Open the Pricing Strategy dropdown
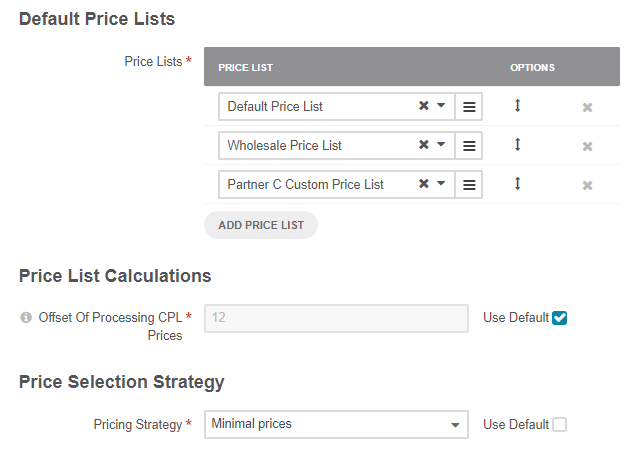The image size is (639, 449). (456, 424)
